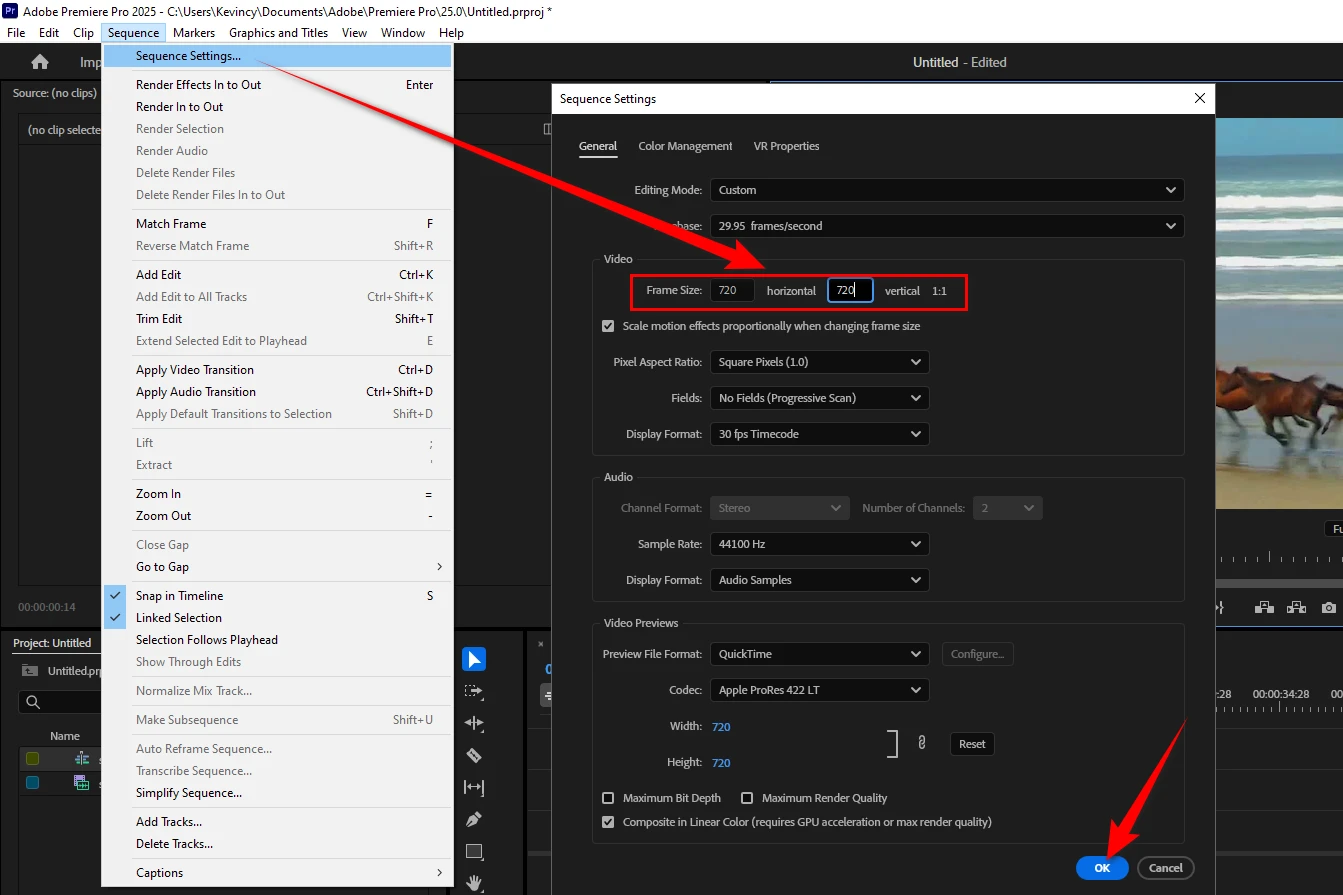The height and width of the screenshot is (895, 1343).
Task: Click the parent folder icon beside Untitled.prproj
Action: coord(30,671)
